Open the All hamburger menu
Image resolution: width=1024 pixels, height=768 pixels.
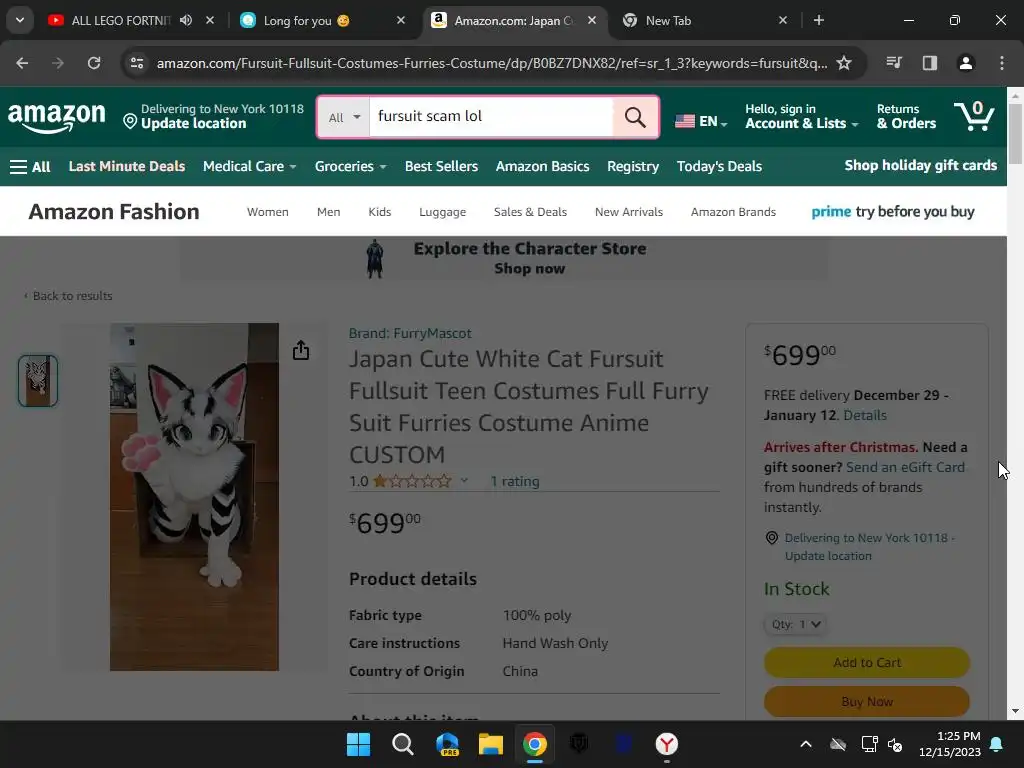click(x=30, y=167)
